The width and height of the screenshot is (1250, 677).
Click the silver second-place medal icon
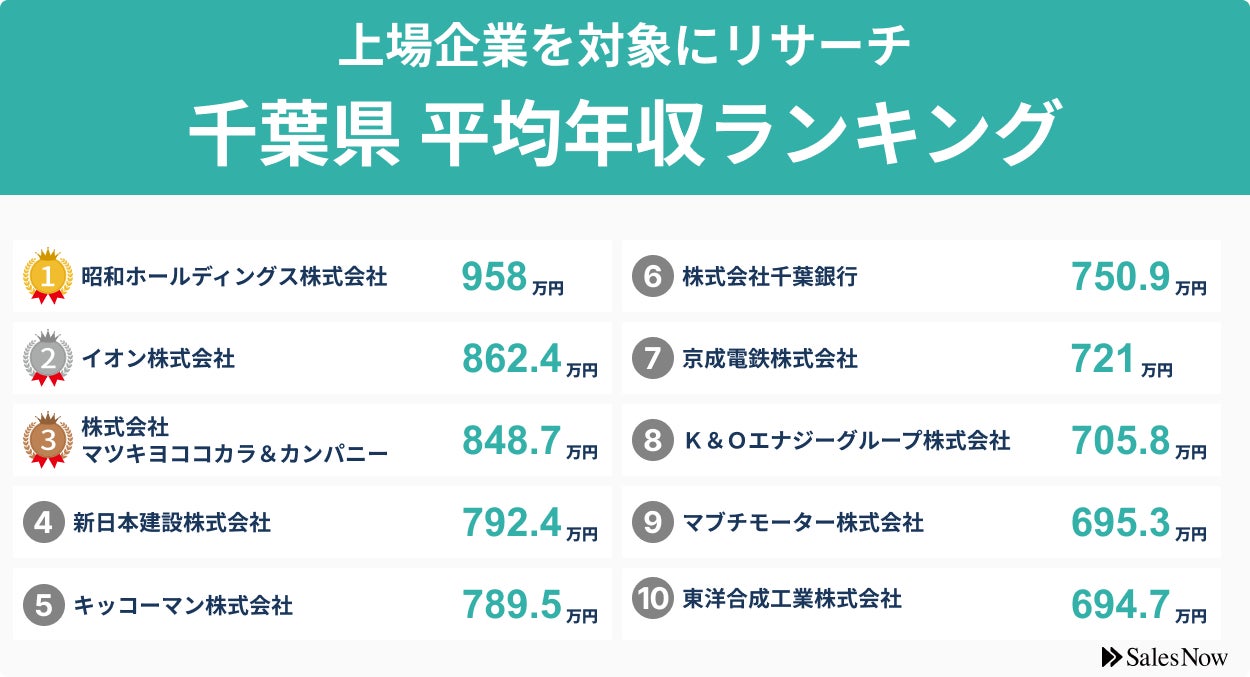pyautogui.click(x=47, y=358)
